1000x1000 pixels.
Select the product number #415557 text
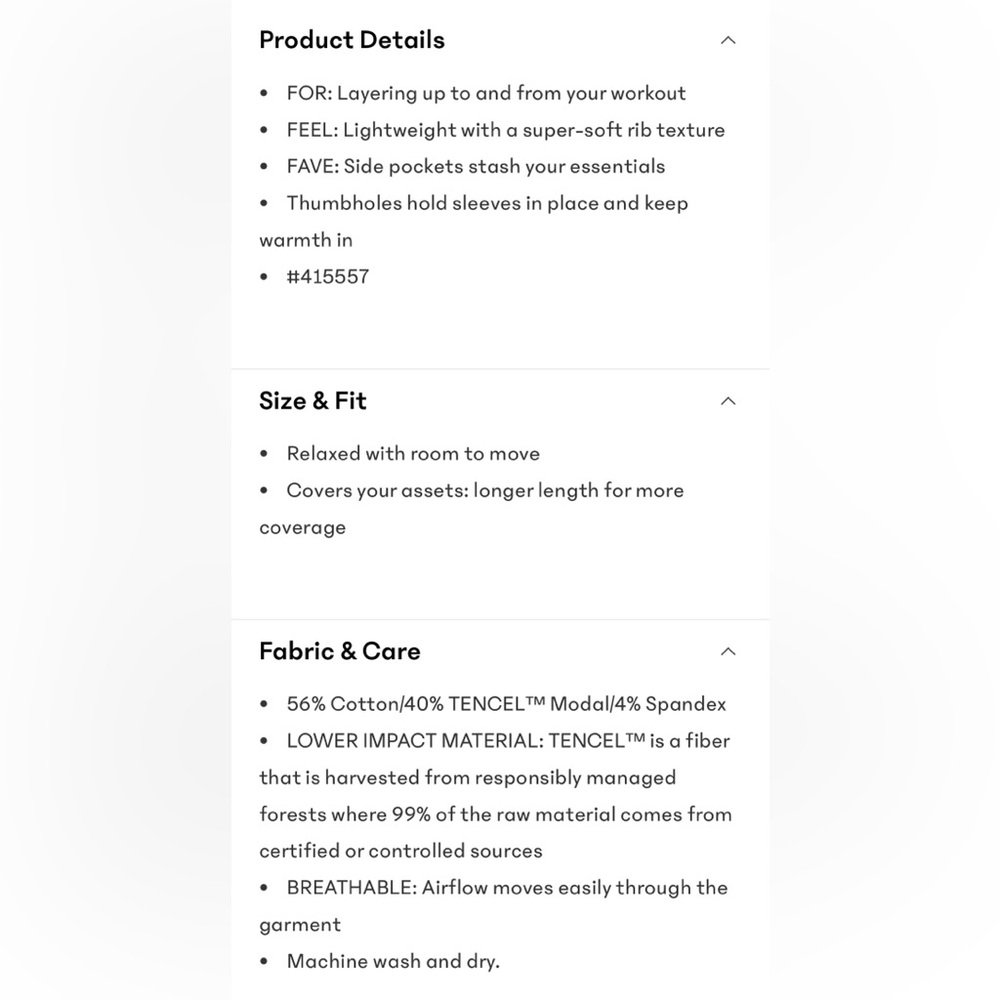point(328,277)
